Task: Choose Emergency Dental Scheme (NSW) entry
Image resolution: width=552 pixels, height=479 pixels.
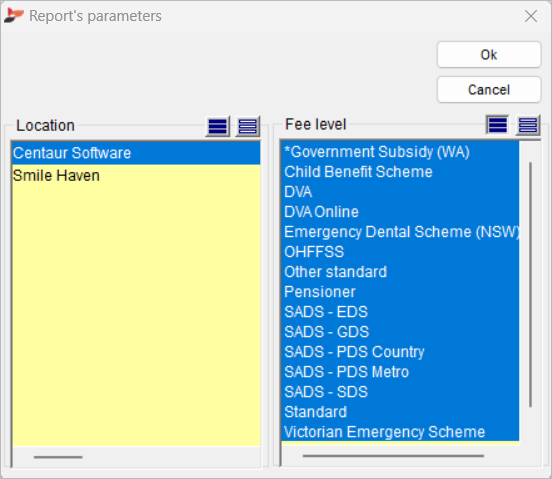Action: (x=400, y=232)
